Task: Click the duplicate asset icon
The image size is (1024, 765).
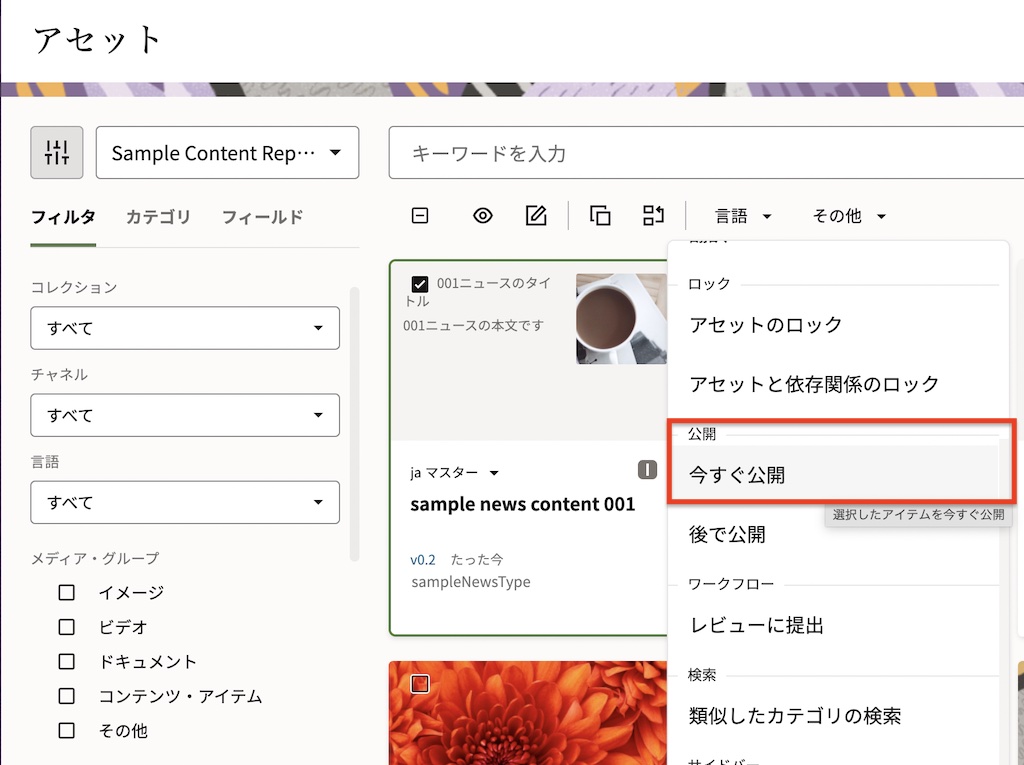Action: (600, 215)
